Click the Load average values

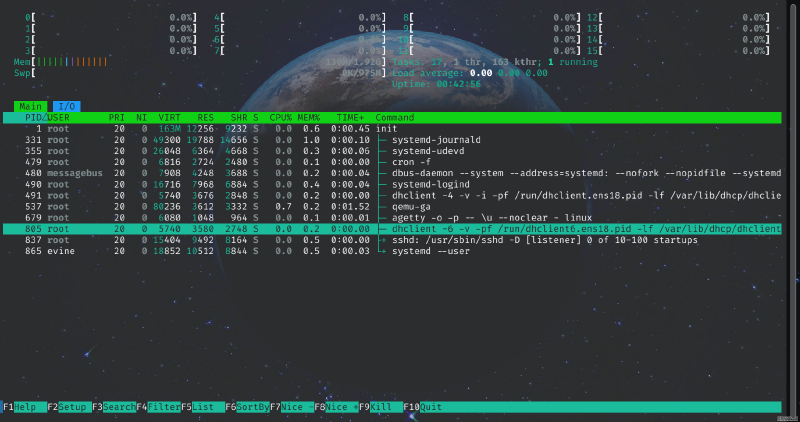pyautogui.click(x=509, y=73)
